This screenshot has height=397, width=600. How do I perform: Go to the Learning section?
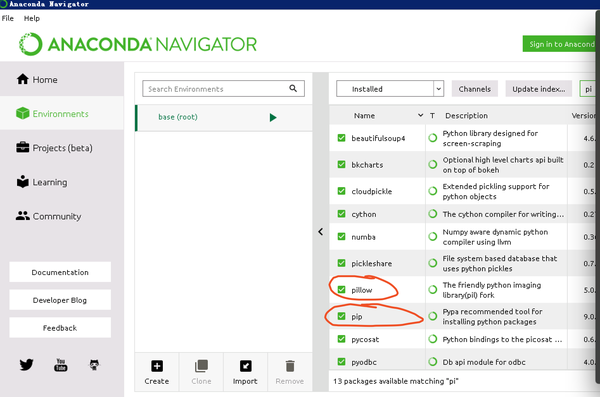point(42,182)
